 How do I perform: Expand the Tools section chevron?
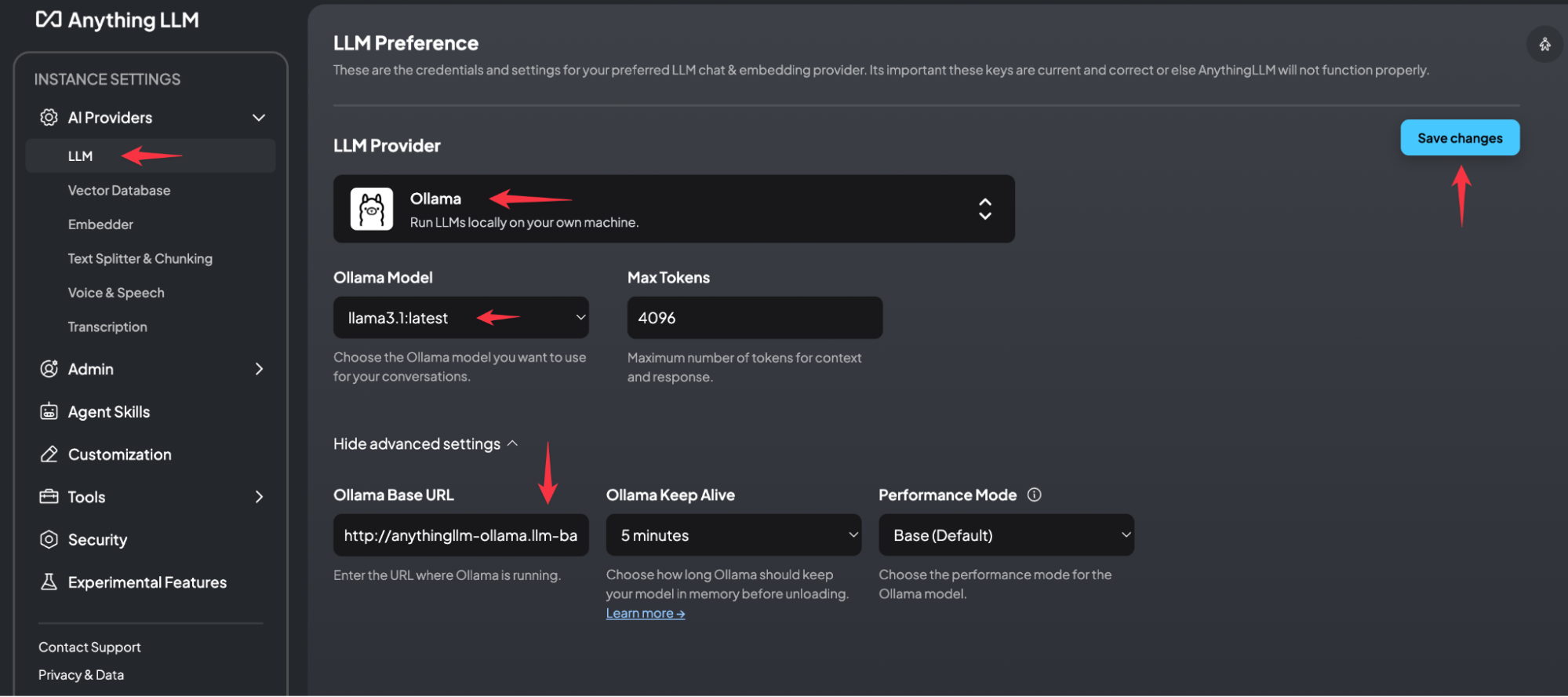tap(259, 497)
